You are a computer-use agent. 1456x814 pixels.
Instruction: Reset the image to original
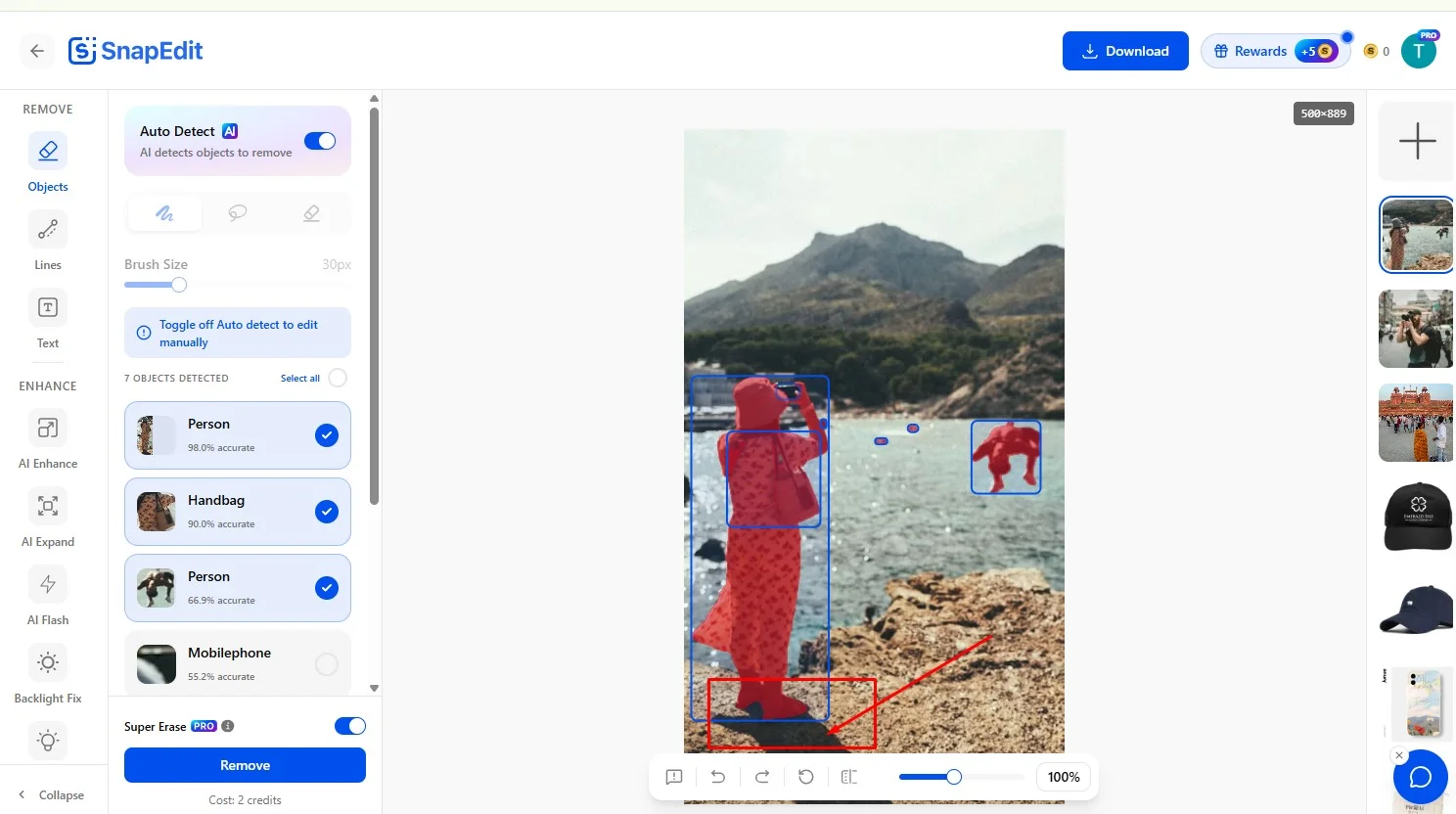coord(806,777)
